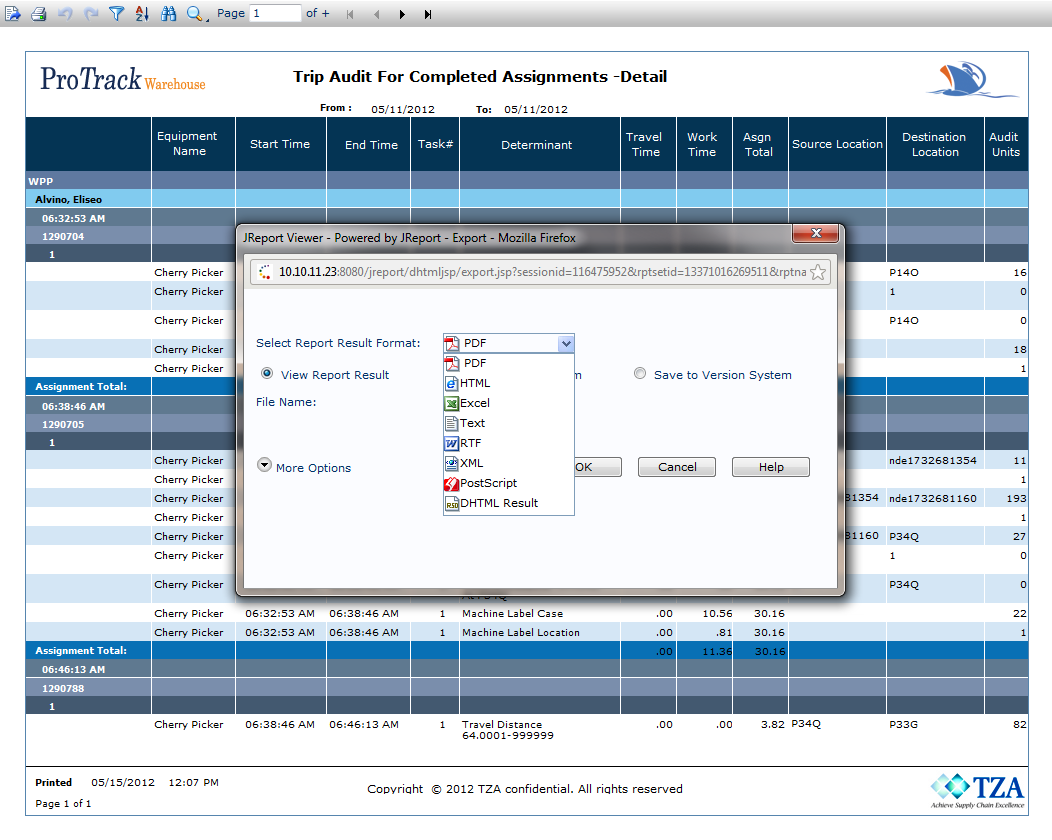Select the View Report Result radio button
The image size is (1052, 840).
[x=267, y=374]
